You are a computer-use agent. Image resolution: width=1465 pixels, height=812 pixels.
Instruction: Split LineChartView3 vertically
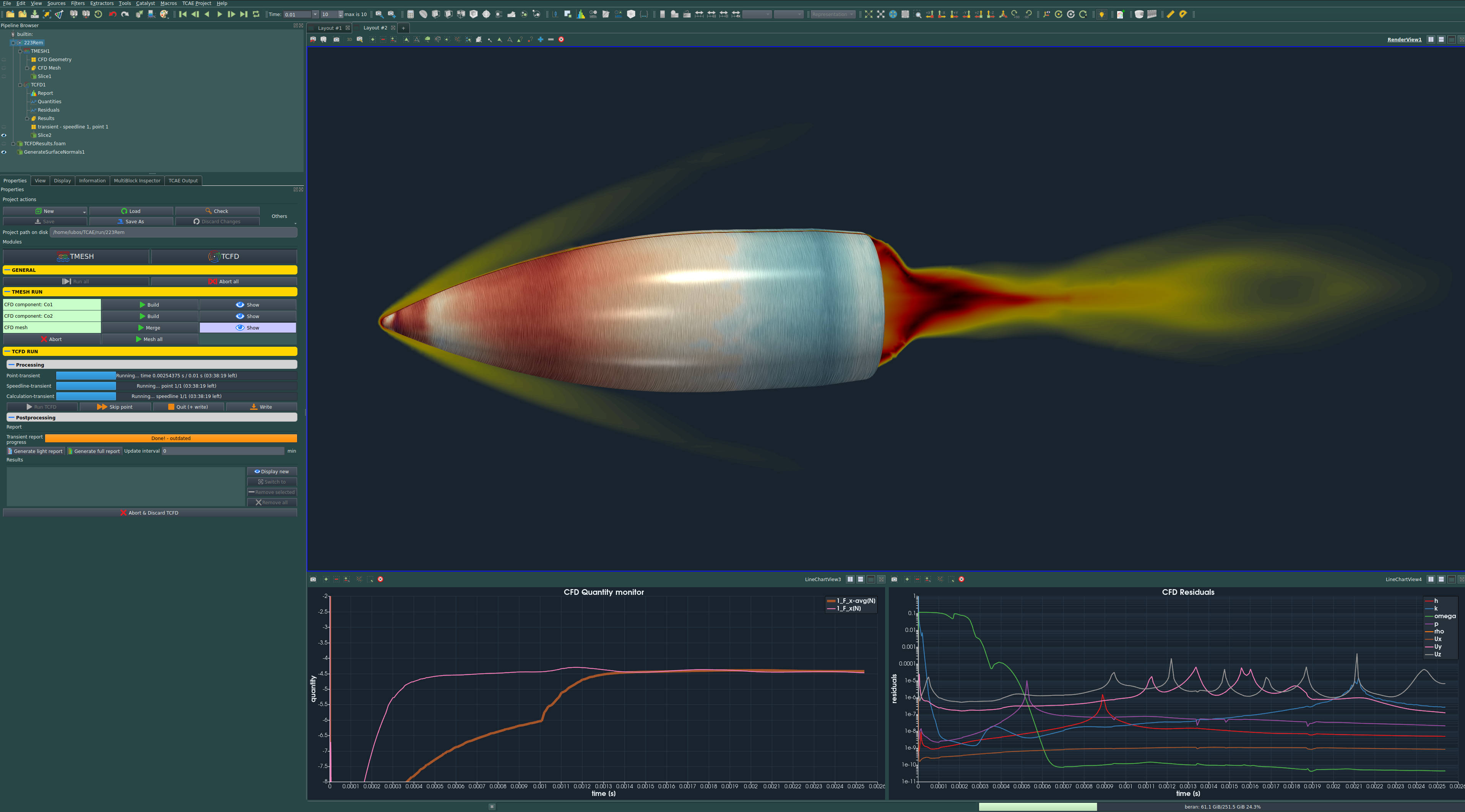tap(861, 579)
